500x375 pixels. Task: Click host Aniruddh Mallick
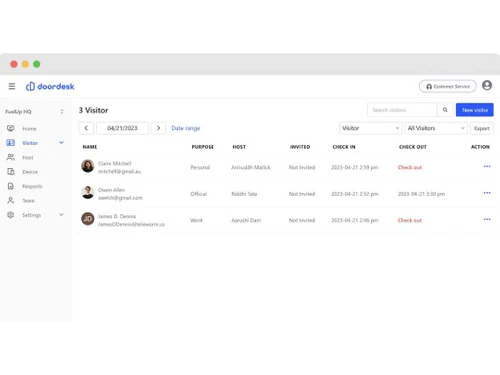point(251,167)
